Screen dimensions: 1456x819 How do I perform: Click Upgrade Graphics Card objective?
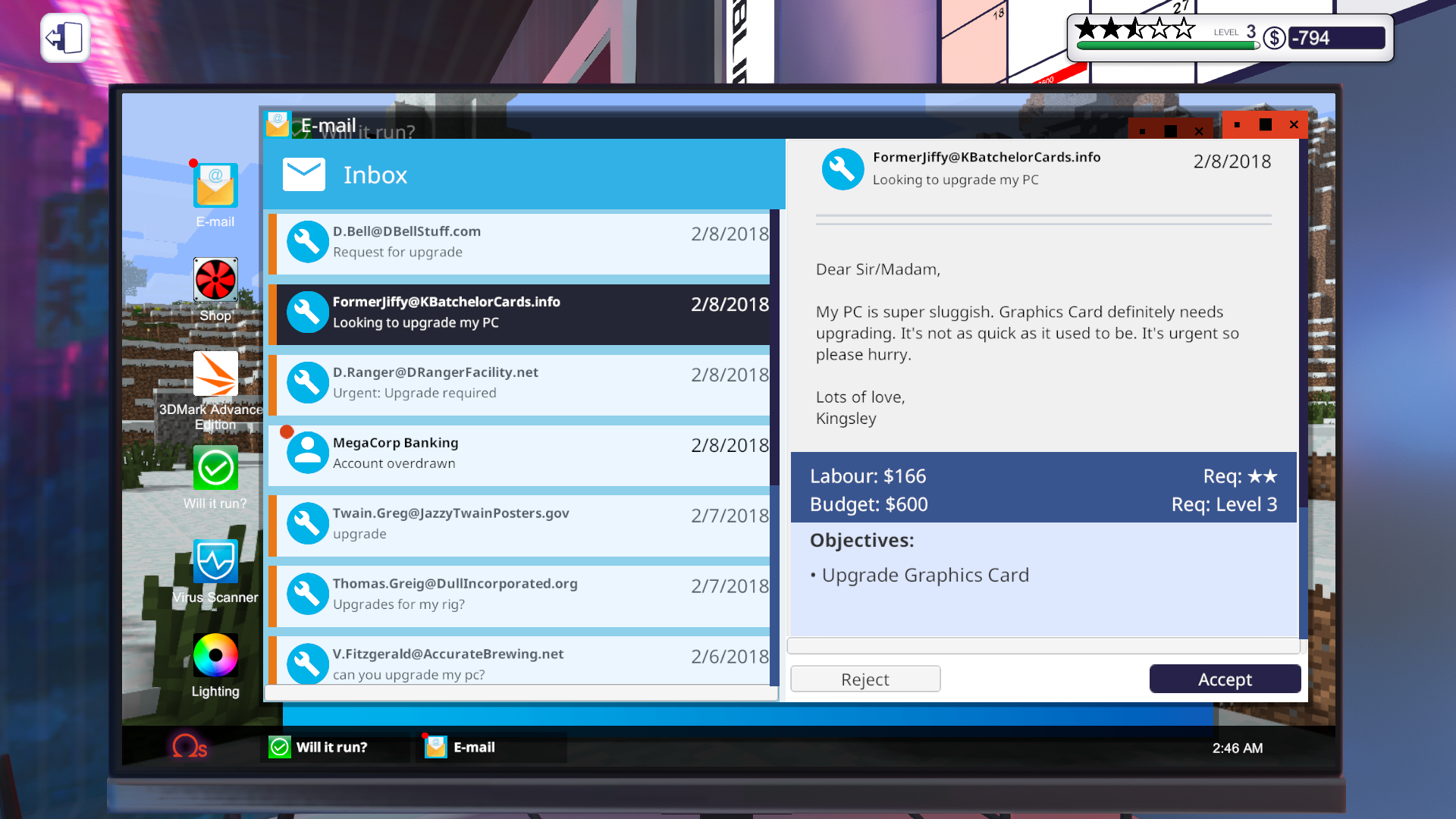[x=925, y=575]
